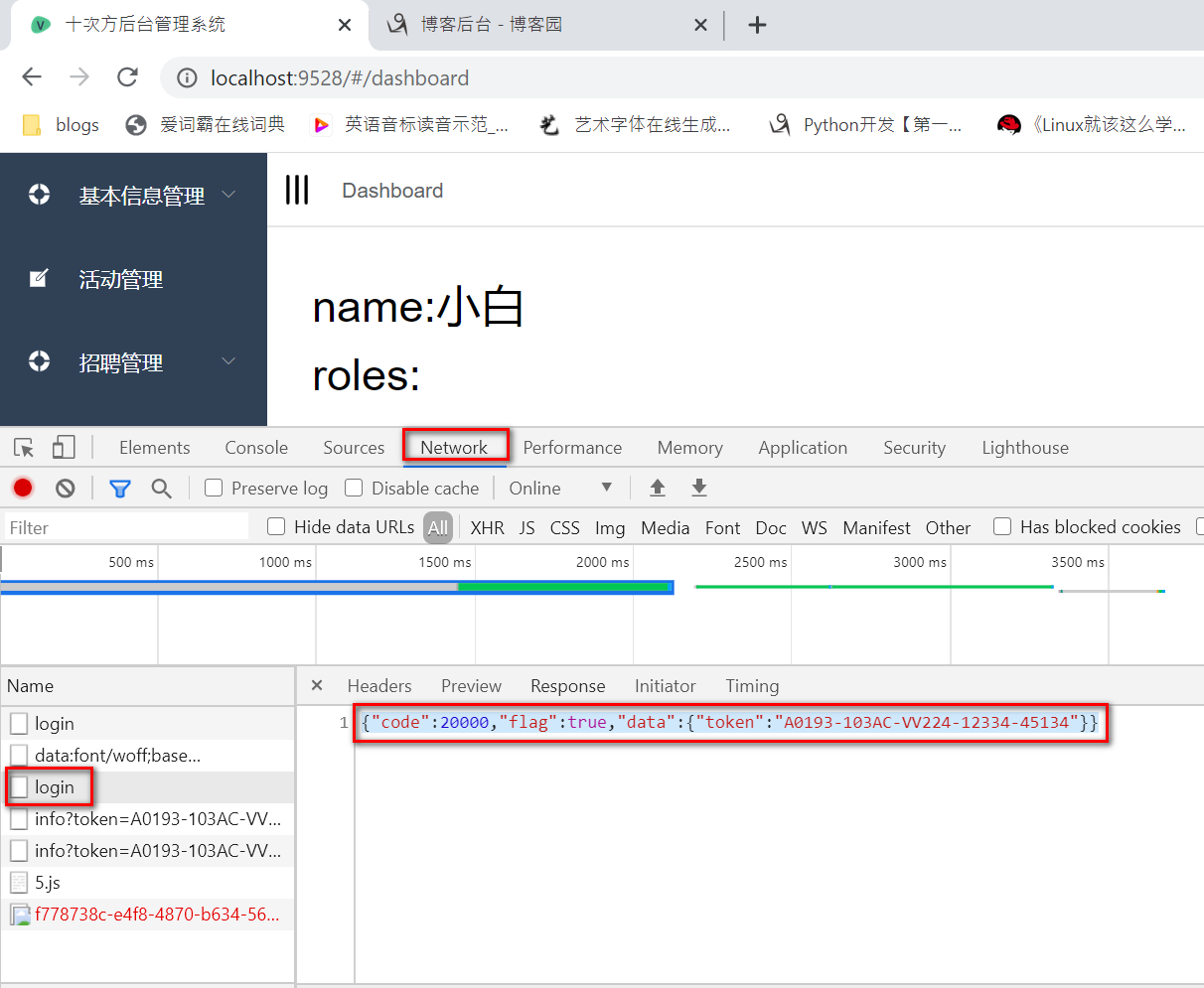Screen dimensions: 1204x988
Task: Open network search with the magnifier icon
Action: pyautogui.click(x=161, y=488)
